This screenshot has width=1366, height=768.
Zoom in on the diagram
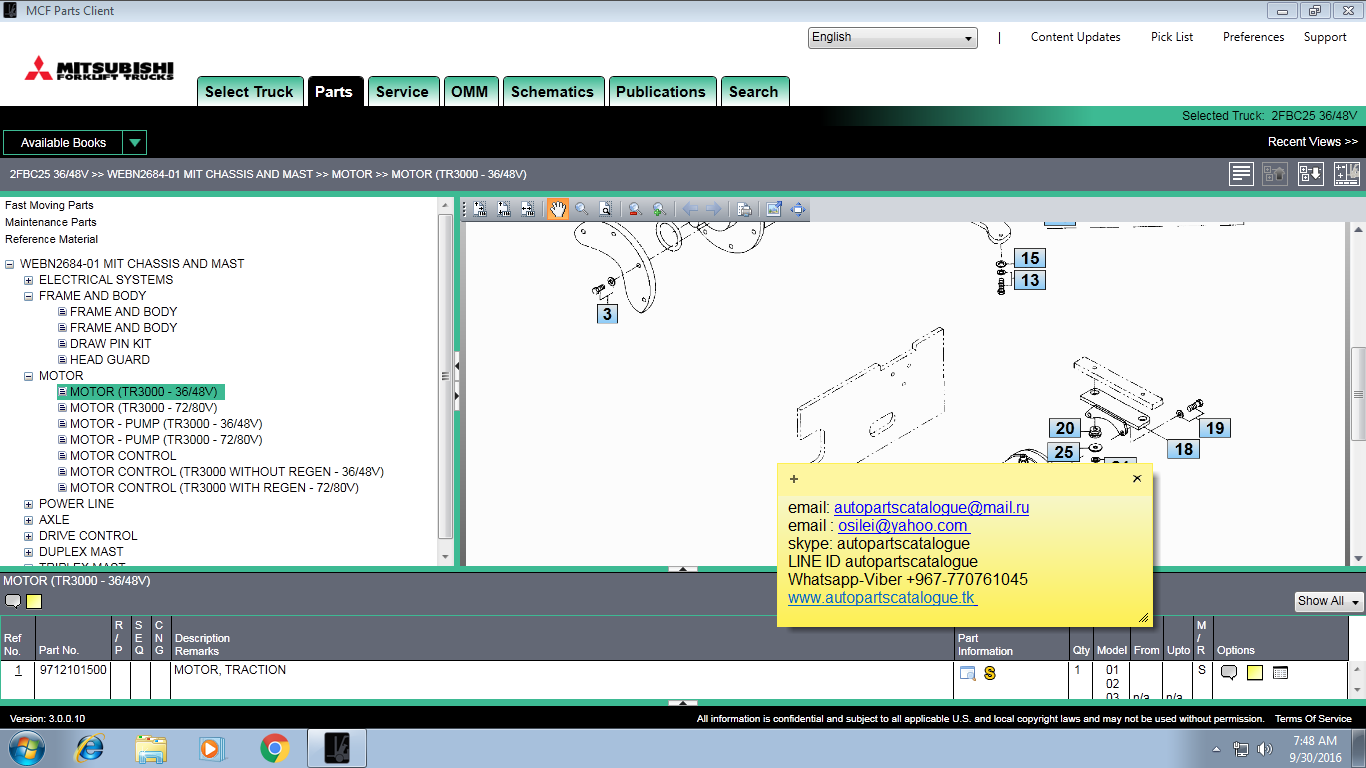tap(658, 209)
